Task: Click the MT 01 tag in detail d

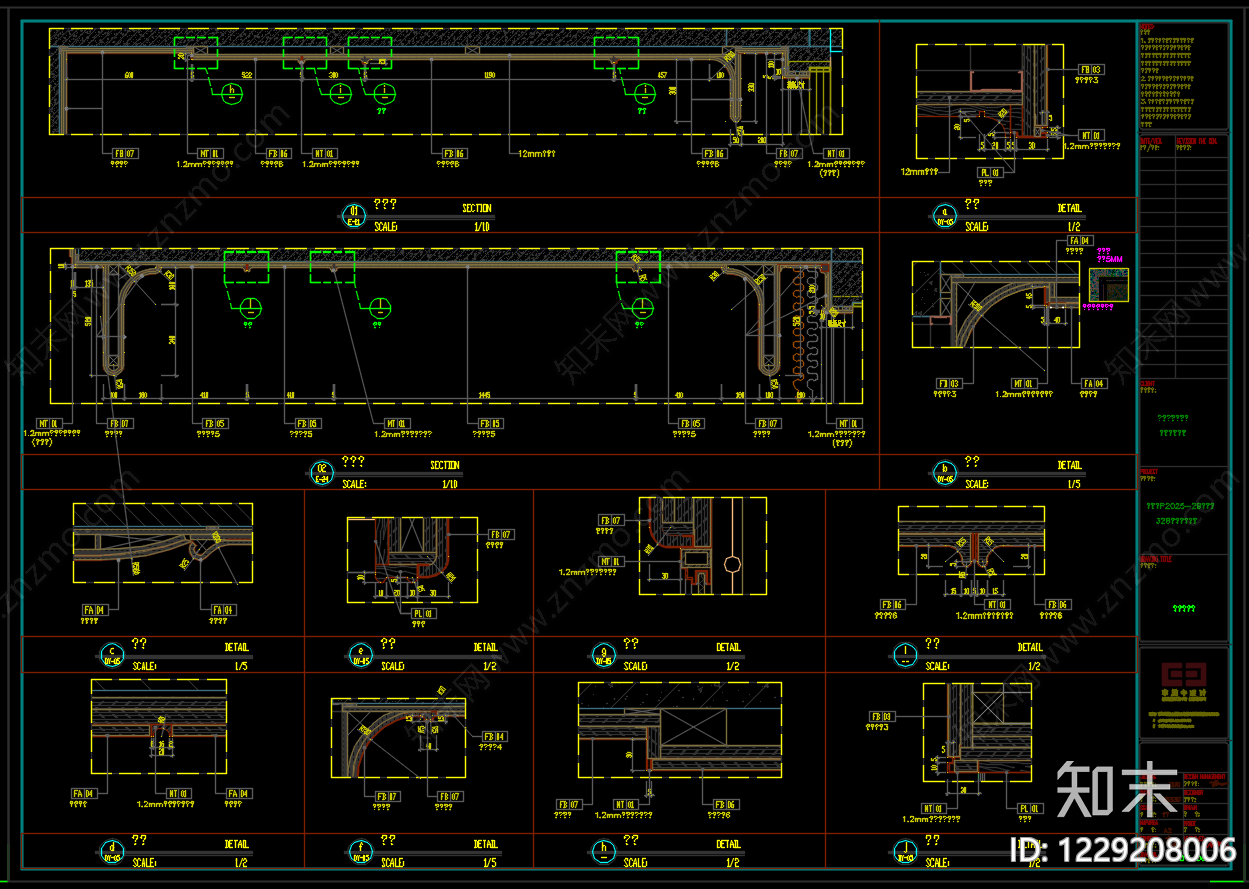Action: 178,794
